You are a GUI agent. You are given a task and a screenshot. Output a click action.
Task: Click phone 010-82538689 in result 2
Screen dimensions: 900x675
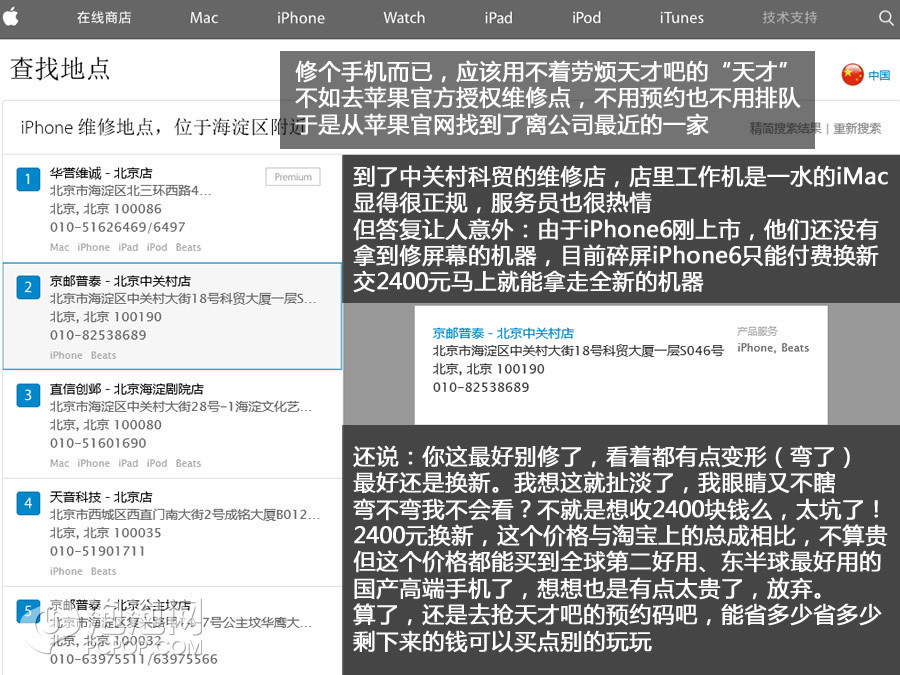coord(98,335)
